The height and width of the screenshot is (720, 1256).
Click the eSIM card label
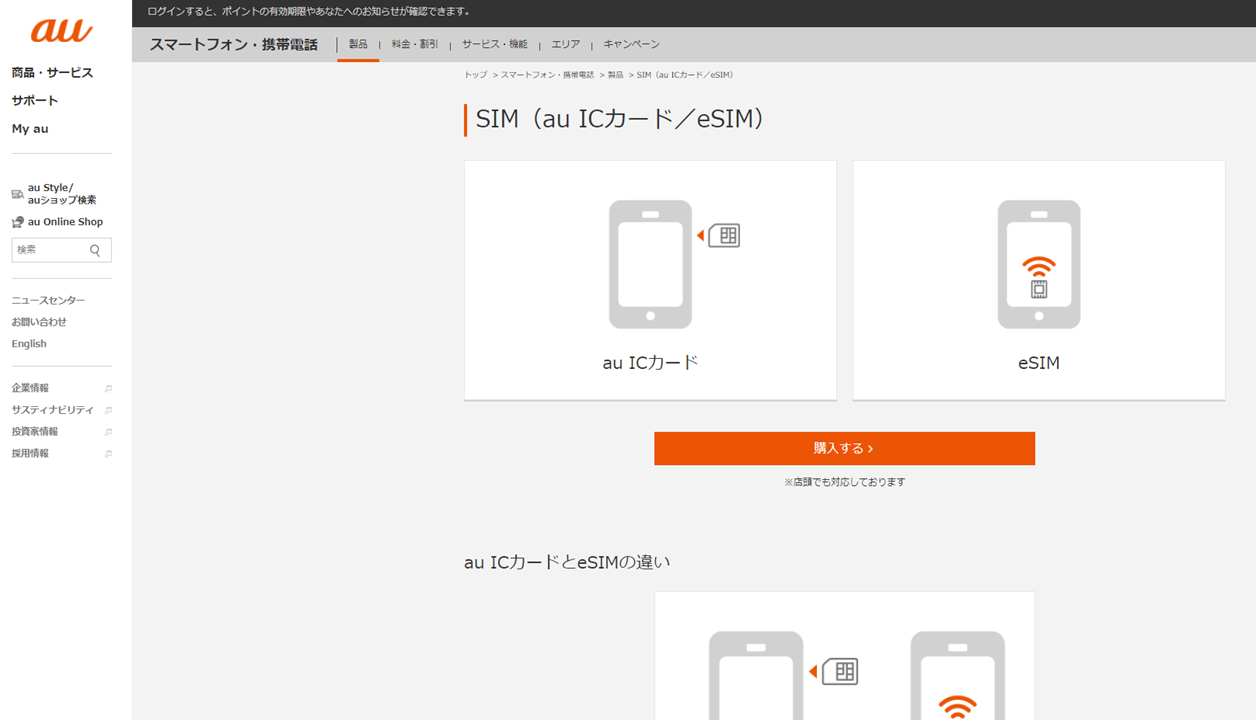coord(1039,363)
